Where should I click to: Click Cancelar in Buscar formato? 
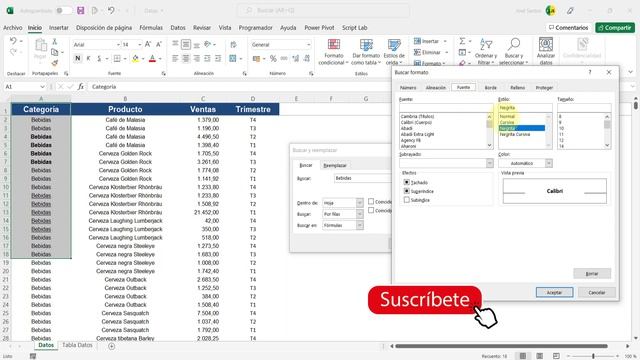coord(597,292)
